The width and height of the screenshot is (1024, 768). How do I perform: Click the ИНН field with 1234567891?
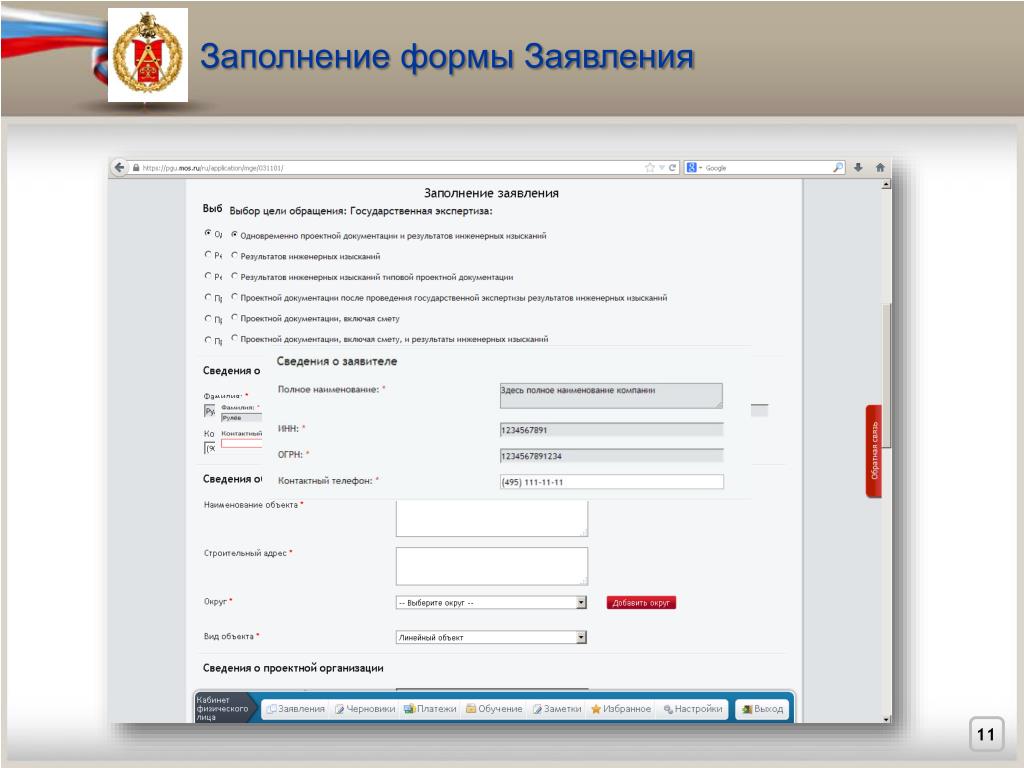pos(611,430)
